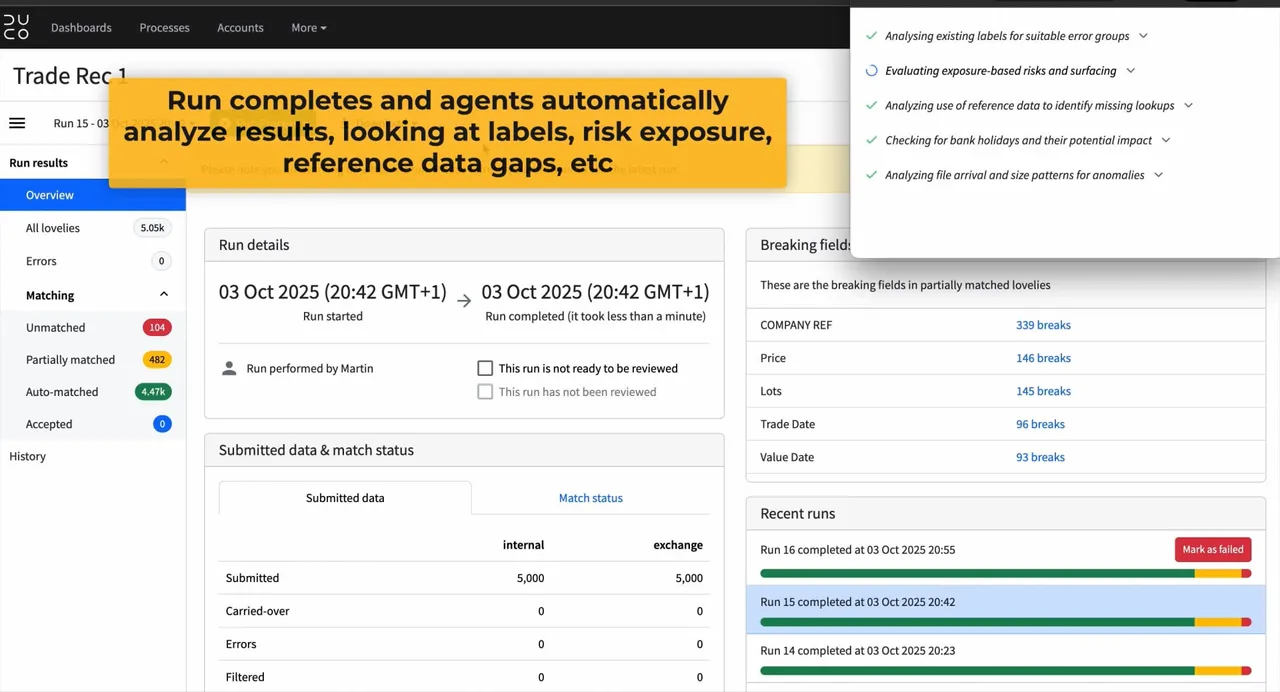Open All lovelies in the sidebar
The width and height of the screenshot is (1280, 692).
[x=53, y=228]
